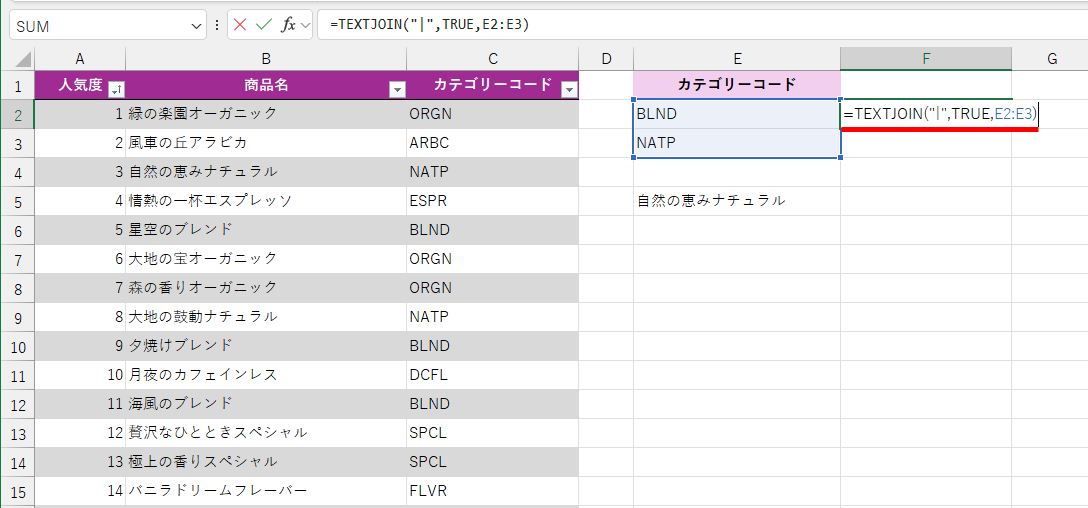Click cell containing 情熱の一杯エスプレッソ
The height and width of the screenshot is (508, 1088).
(266, 201)
